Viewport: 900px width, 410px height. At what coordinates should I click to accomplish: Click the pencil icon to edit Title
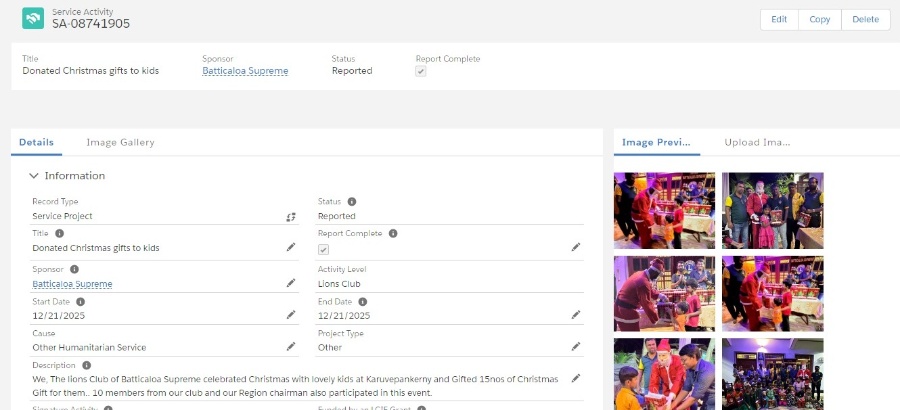pyautogui.click(x=291, y=247)
